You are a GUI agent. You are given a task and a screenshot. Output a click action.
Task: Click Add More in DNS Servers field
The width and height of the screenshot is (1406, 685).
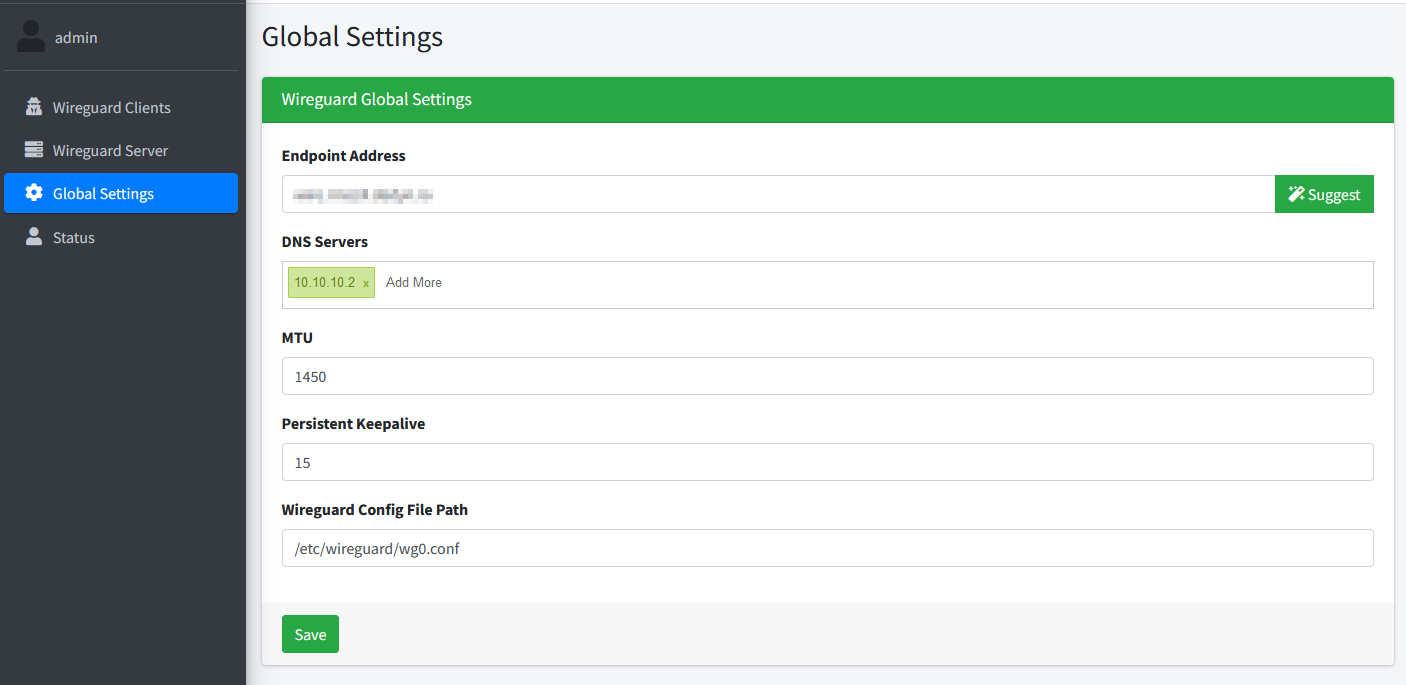coord(414,283)
